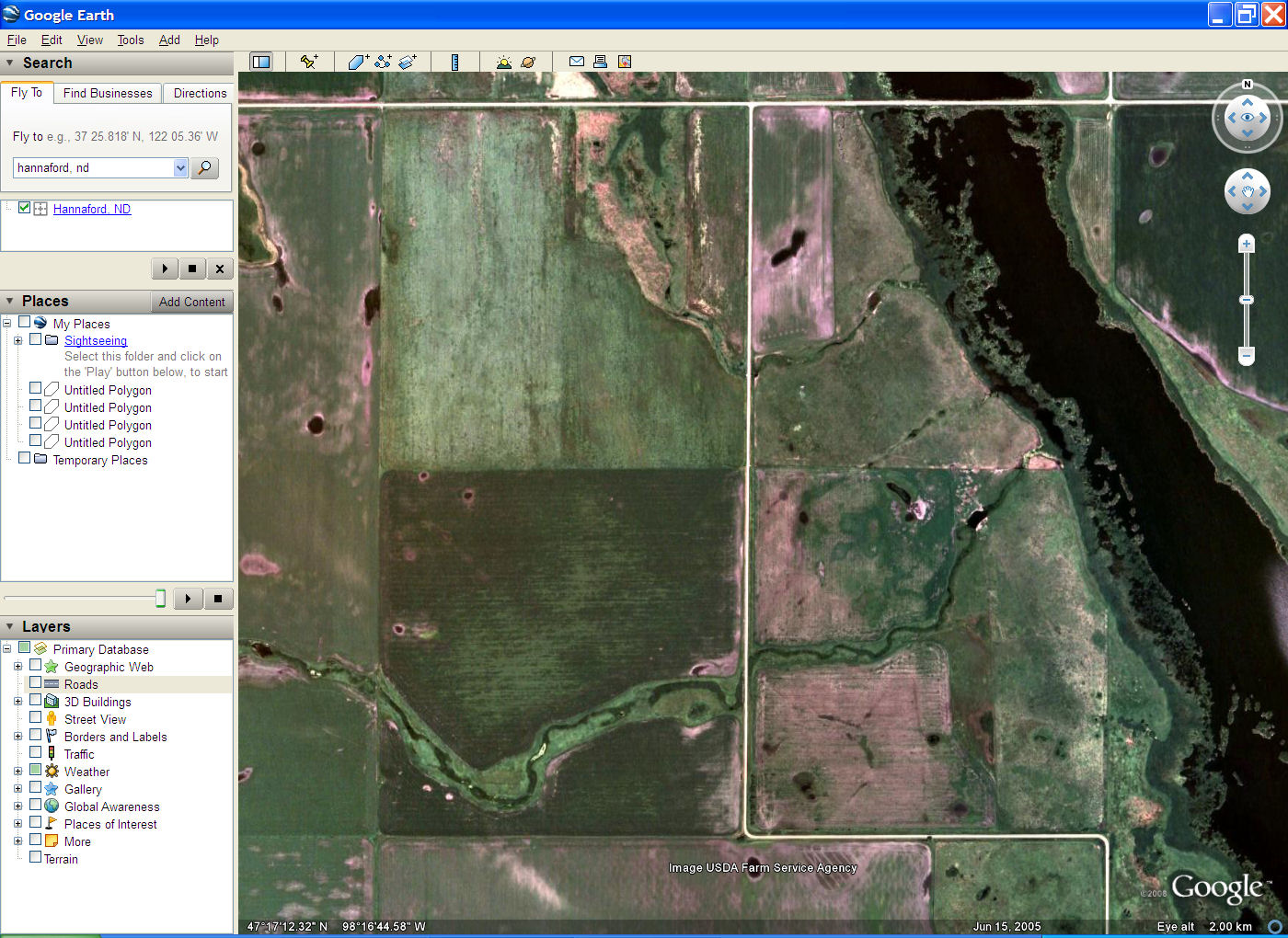Toggle the sunlight display icon

point(503,62)
